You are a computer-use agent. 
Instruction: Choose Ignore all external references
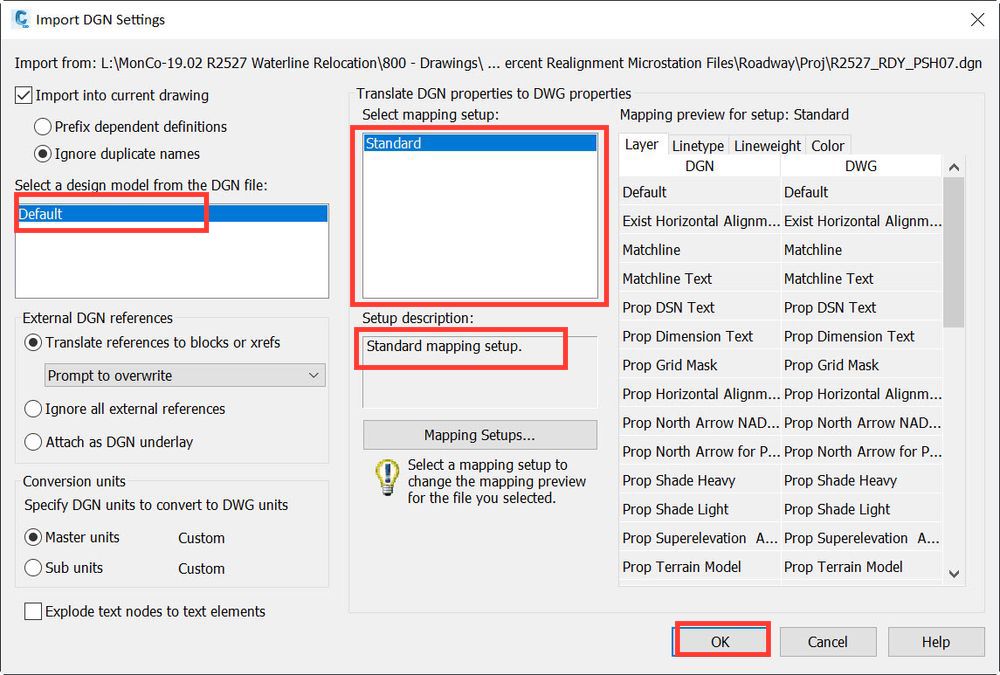tap(33, 409)
